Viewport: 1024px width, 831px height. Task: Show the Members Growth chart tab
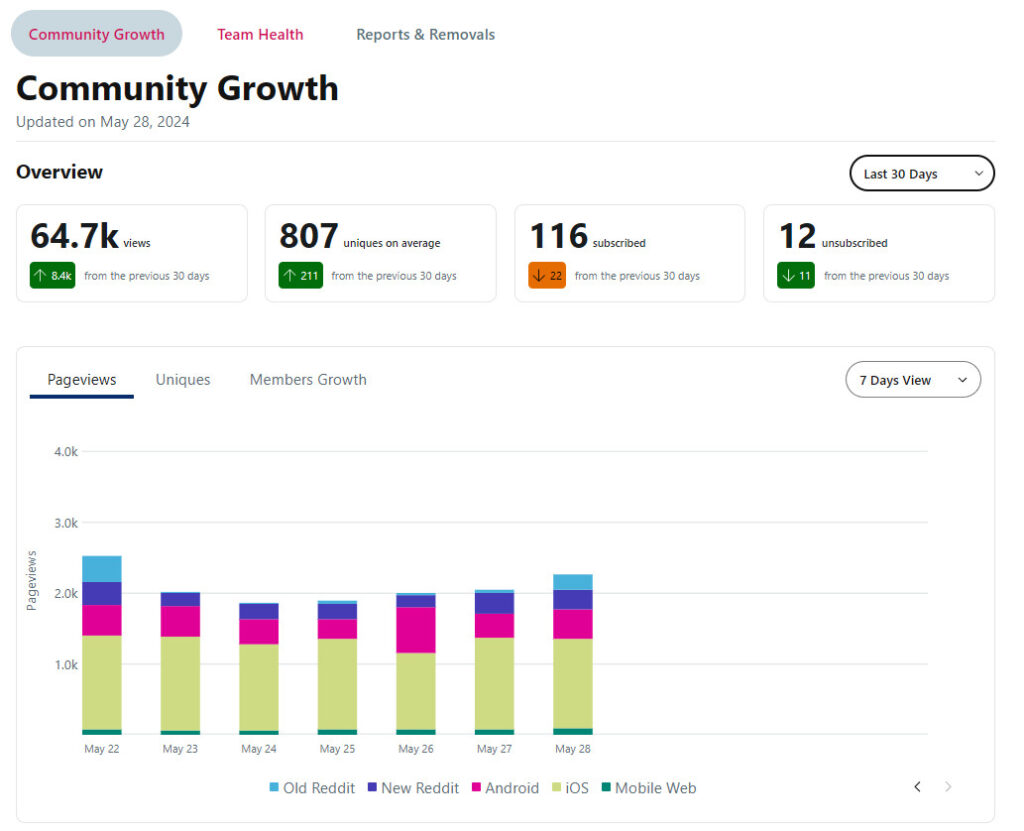pos(308,380)
